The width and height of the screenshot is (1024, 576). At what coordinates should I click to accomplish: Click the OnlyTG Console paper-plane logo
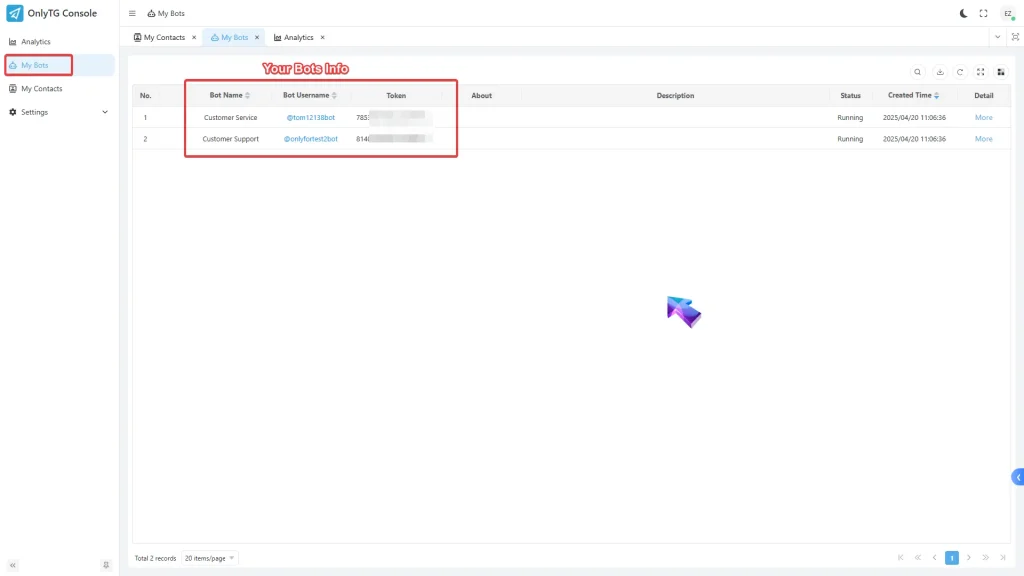coord(13,12)
